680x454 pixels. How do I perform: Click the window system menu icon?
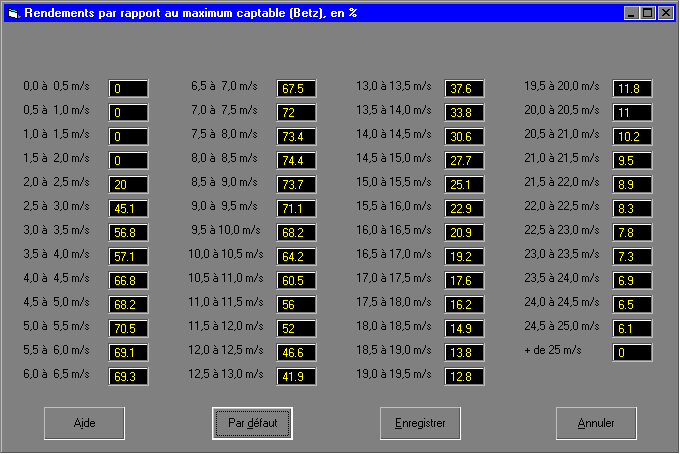click(12, 13)
